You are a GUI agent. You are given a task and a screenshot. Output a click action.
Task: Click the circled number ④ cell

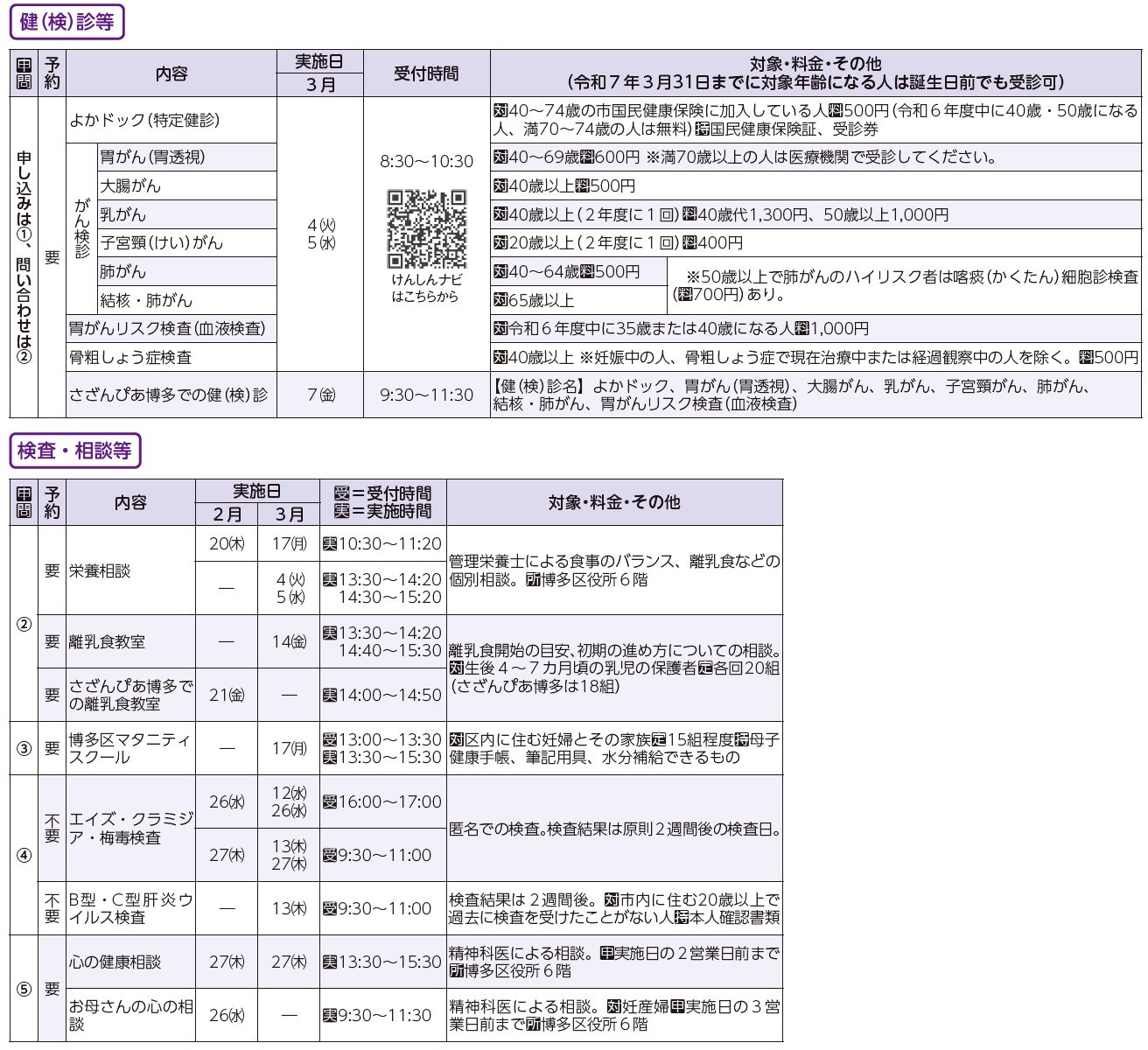point(24,855)
